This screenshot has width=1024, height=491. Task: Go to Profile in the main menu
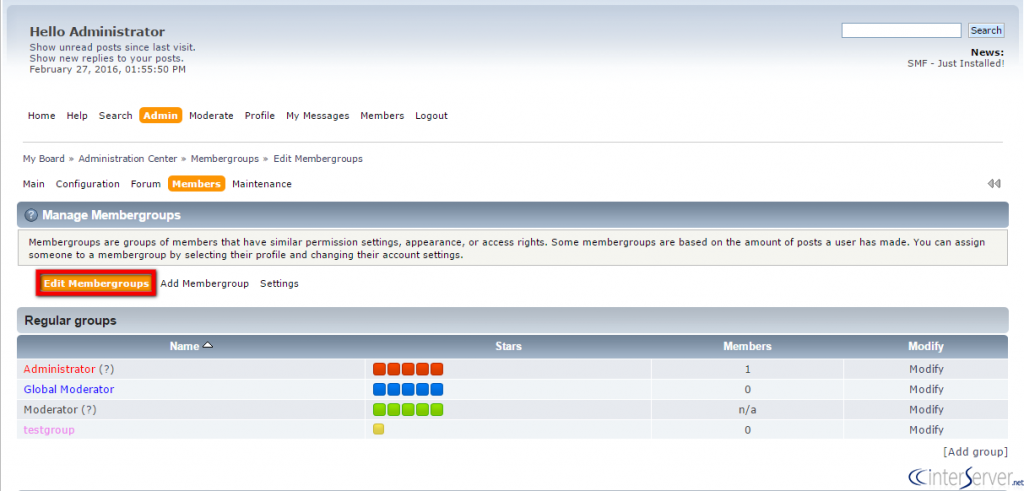point(260,116)
